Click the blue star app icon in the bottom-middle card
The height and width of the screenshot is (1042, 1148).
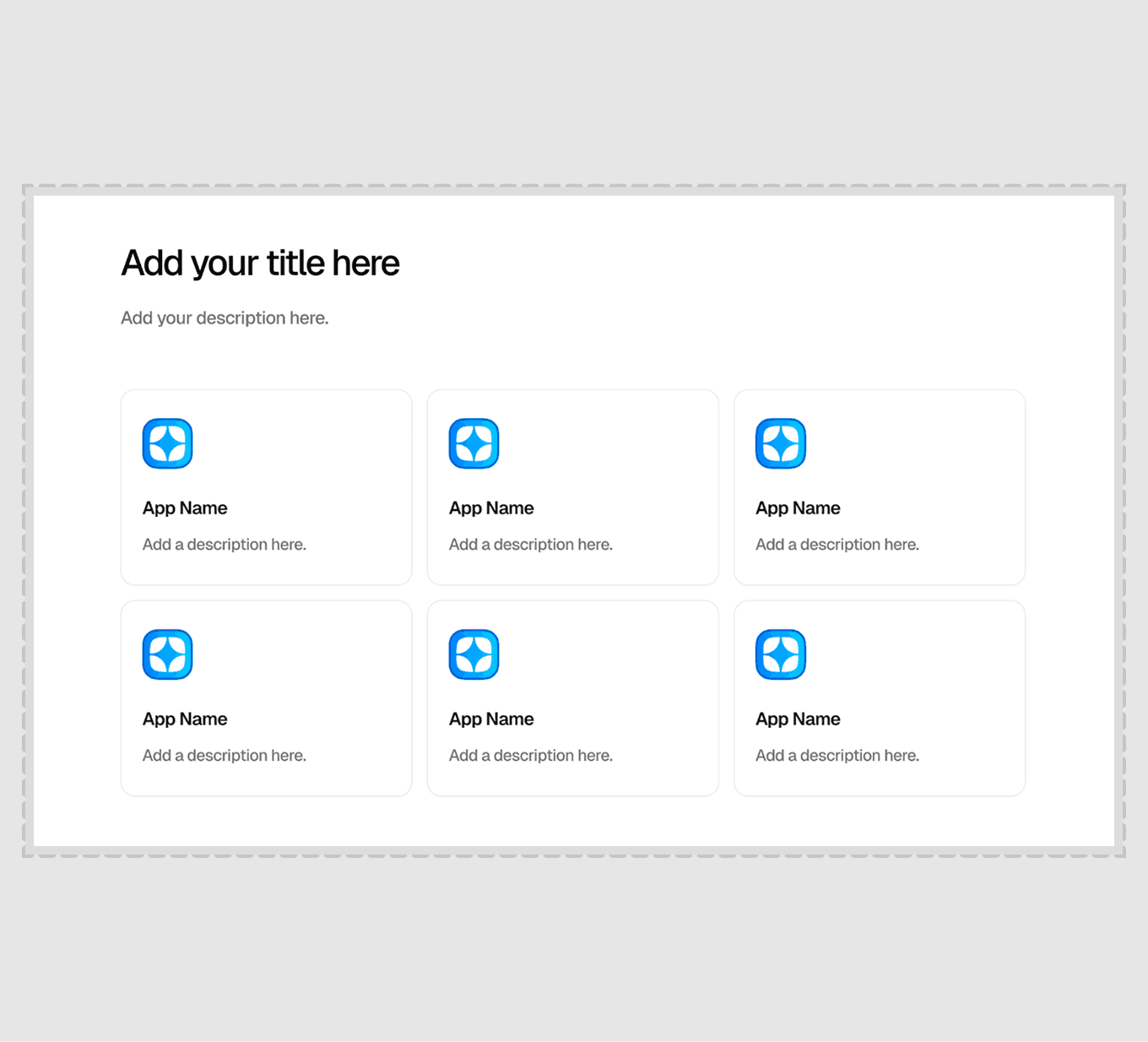click(474, 654)
